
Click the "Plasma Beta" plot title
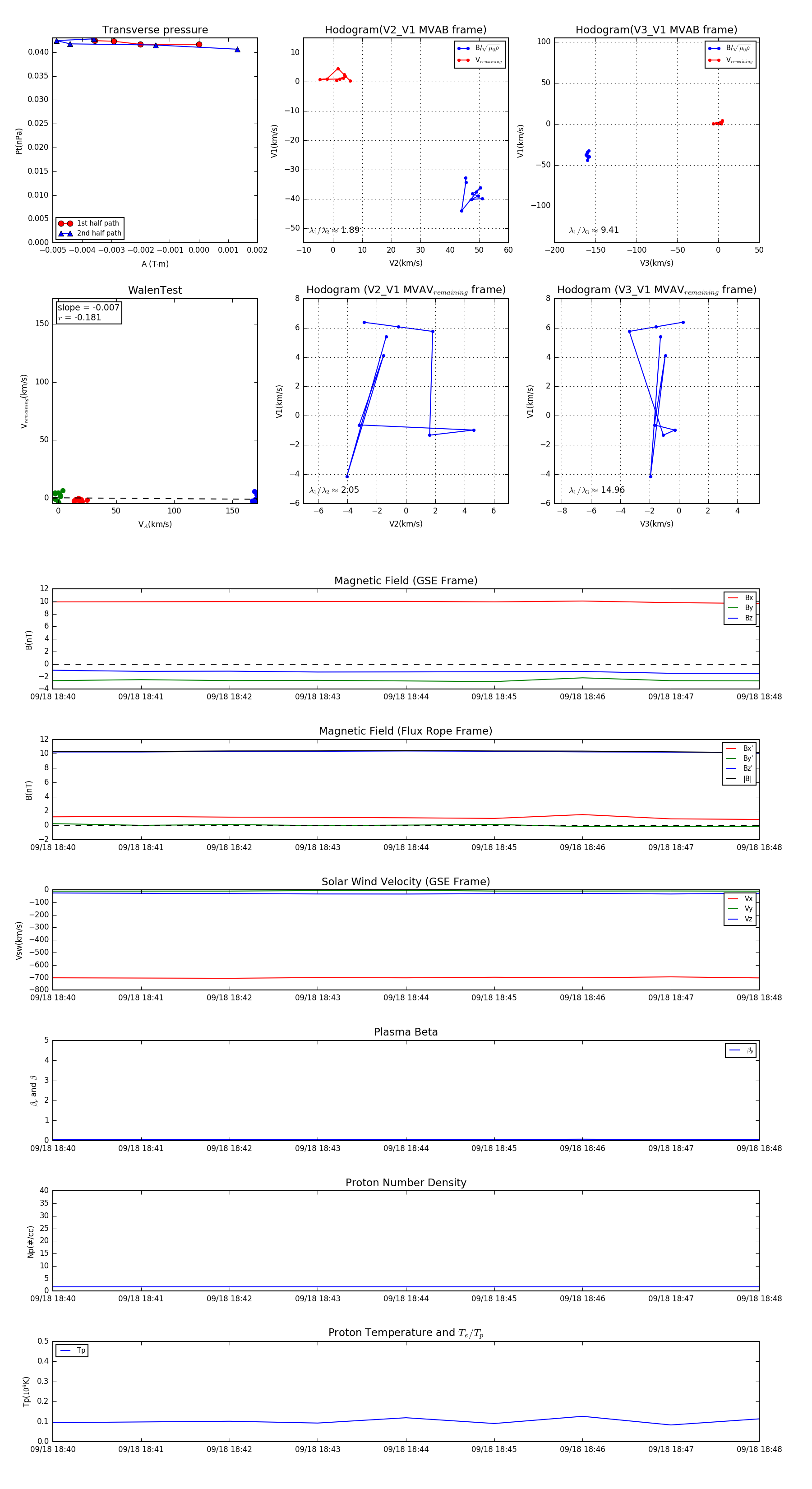coord(406,1032)
